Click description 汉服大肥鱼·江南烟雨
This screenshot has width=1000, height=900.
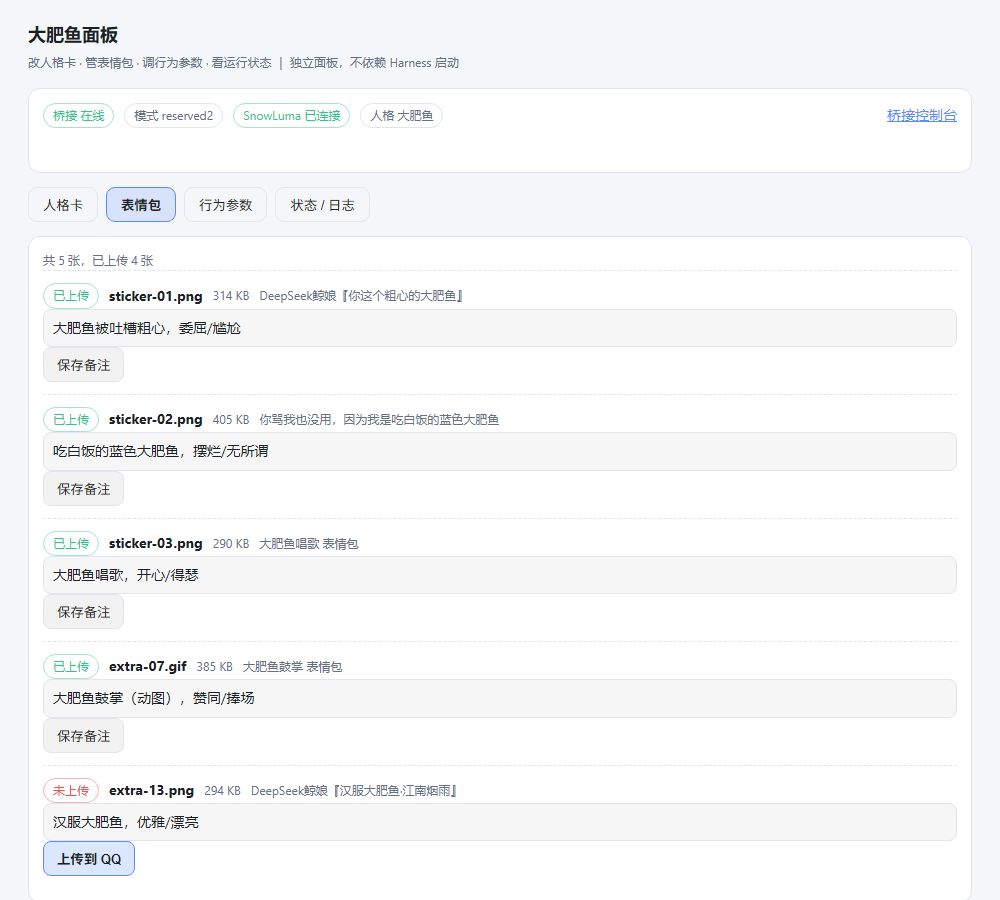[x=354, y=791]
